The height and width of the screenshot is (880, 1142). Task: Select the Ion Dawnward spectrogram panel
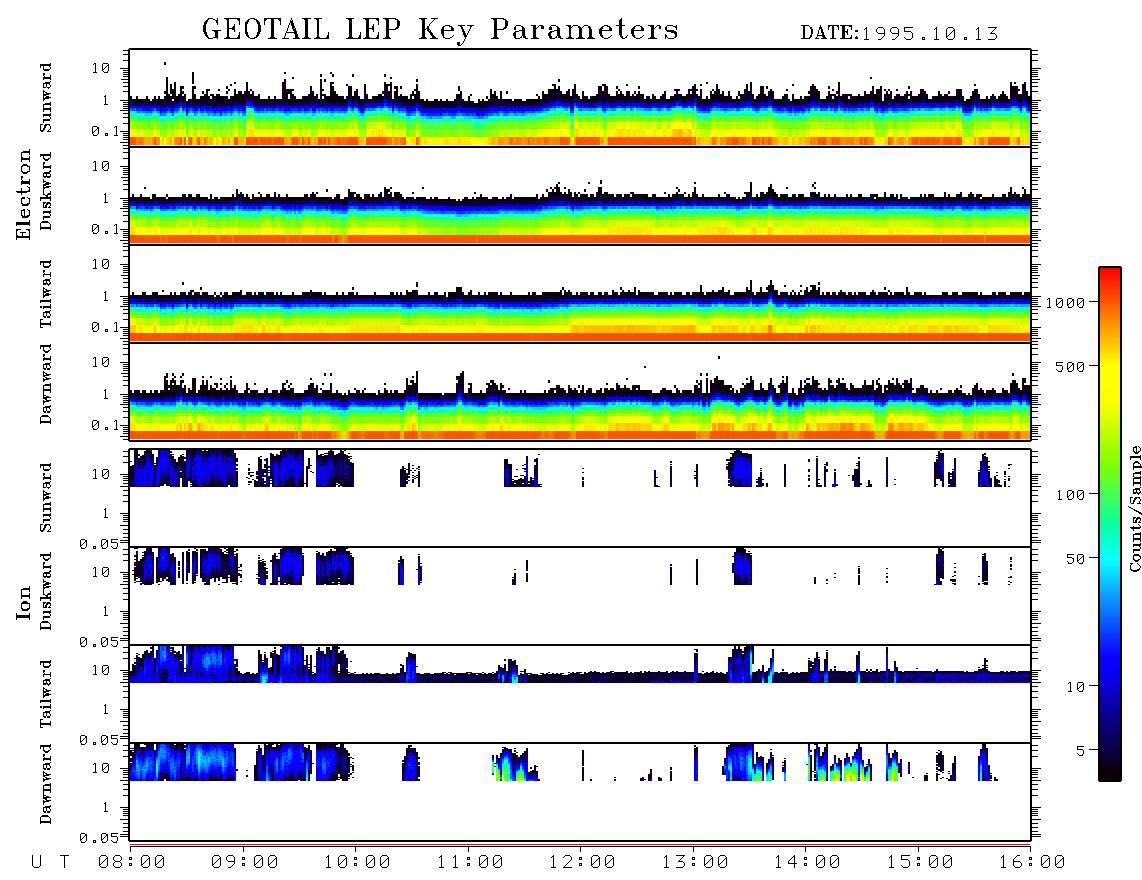pos(580,791)
